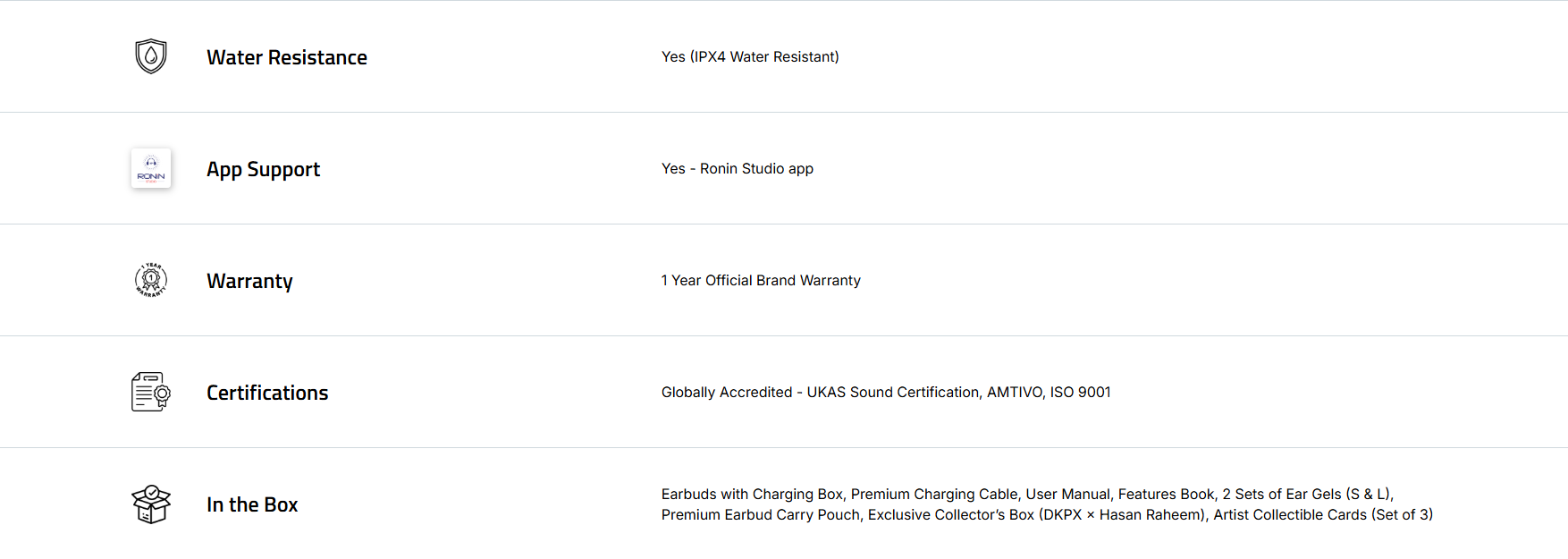Click the ISO 9001 certification text

click(1080, 392)
